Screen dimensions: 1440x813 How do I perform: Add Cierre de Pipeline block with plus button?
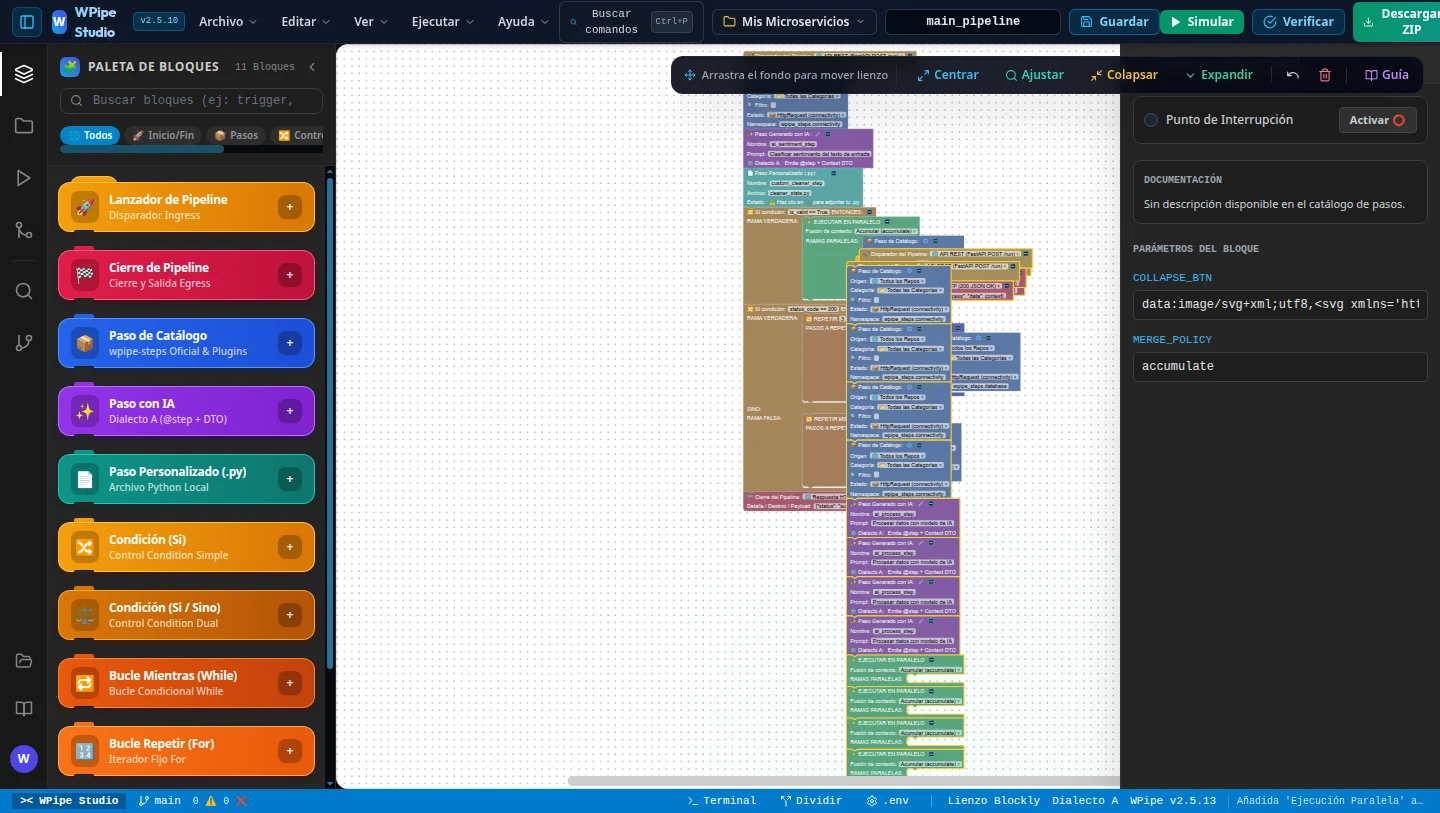tap(290, 275)
